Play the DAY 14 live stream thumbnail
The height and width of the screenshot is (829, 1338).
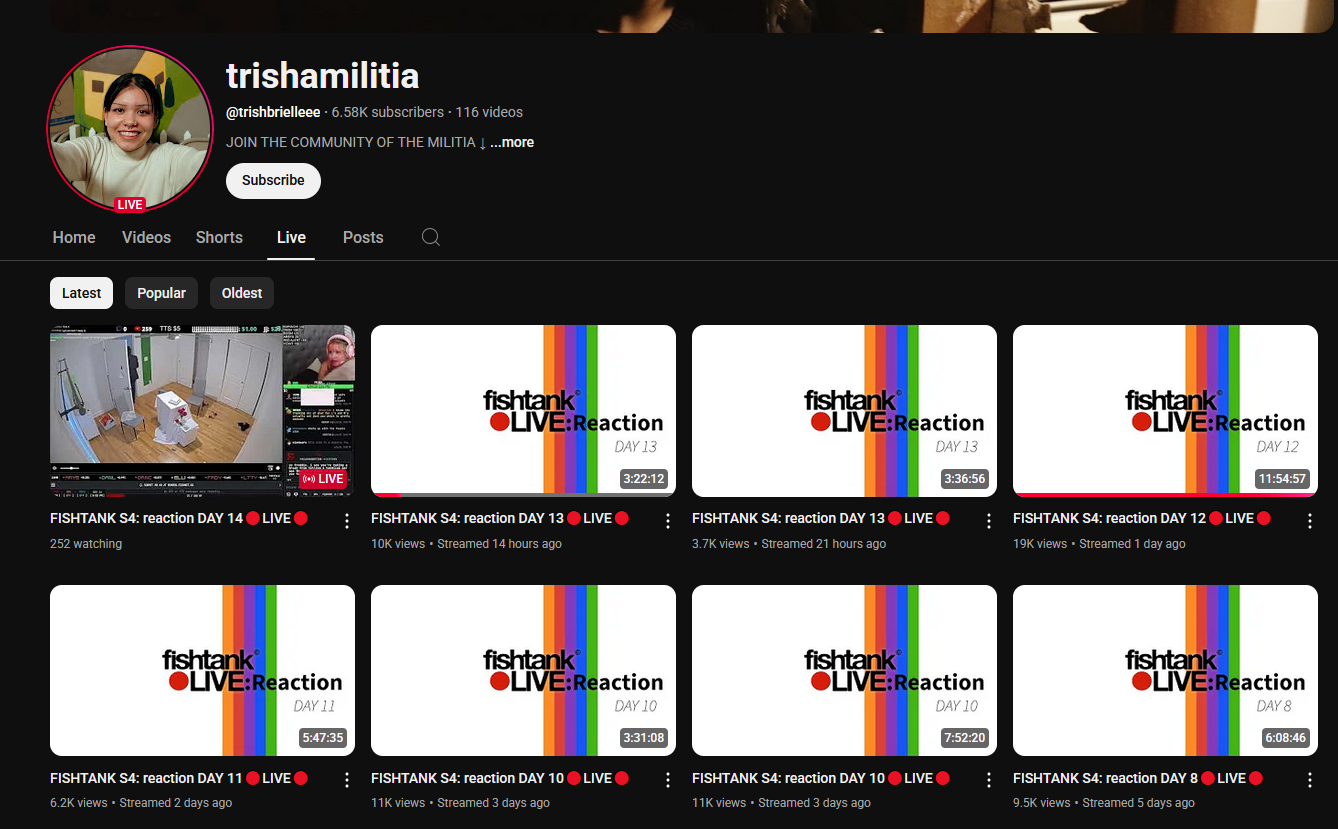[x=202, y=411]
